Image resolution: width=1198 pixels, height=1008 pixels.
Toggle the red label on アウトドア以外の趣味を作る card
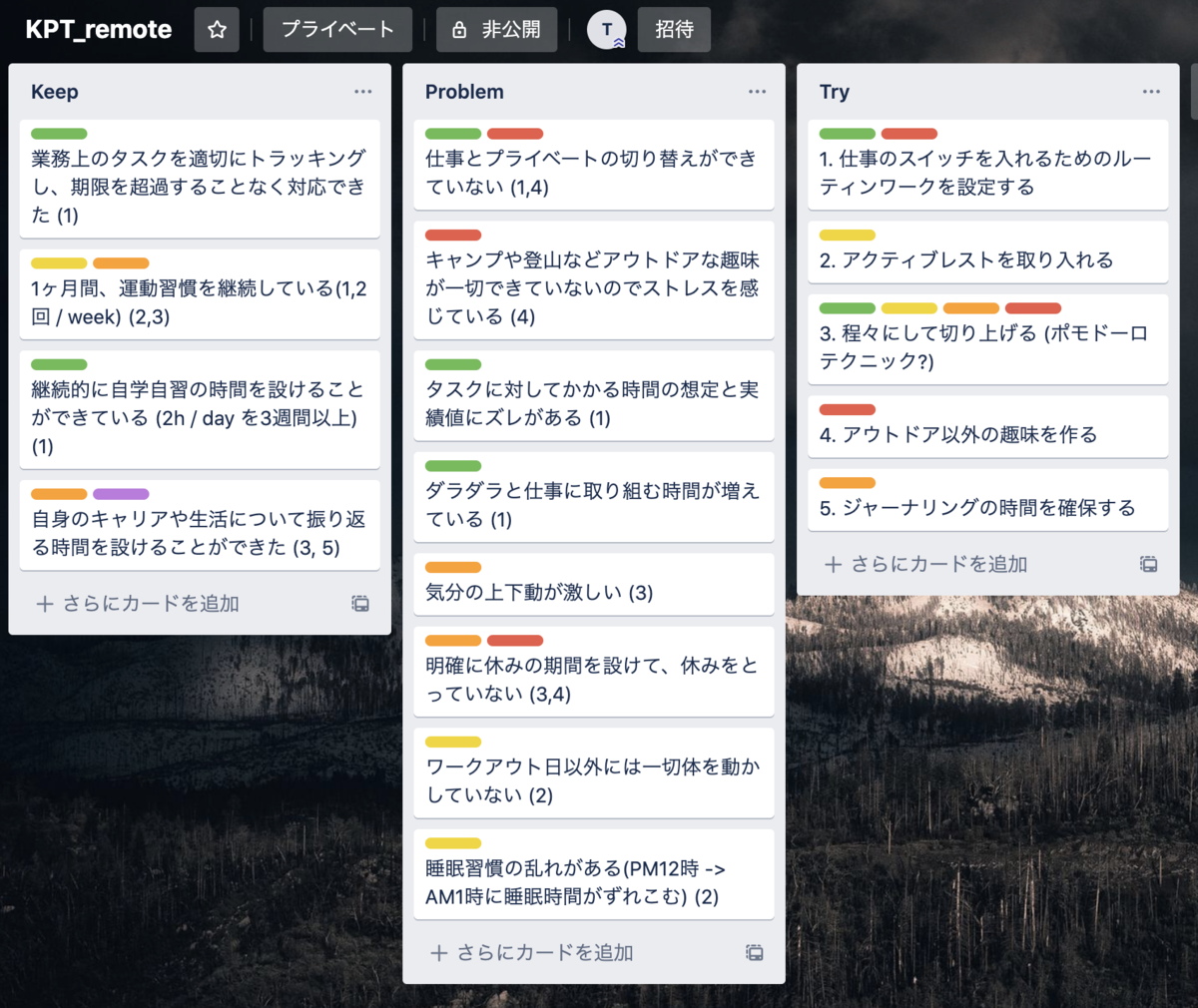846,409
